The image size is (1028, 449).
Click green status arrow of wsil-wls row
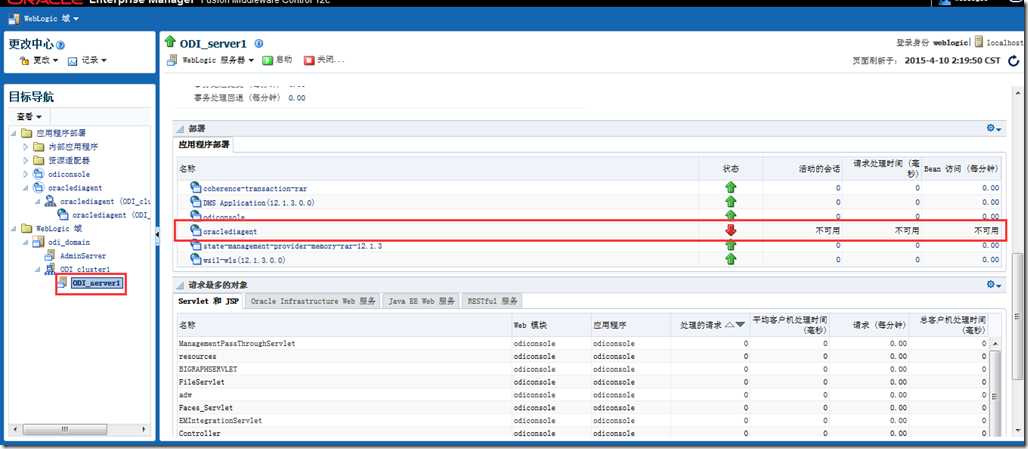click(x=730, y=260)
